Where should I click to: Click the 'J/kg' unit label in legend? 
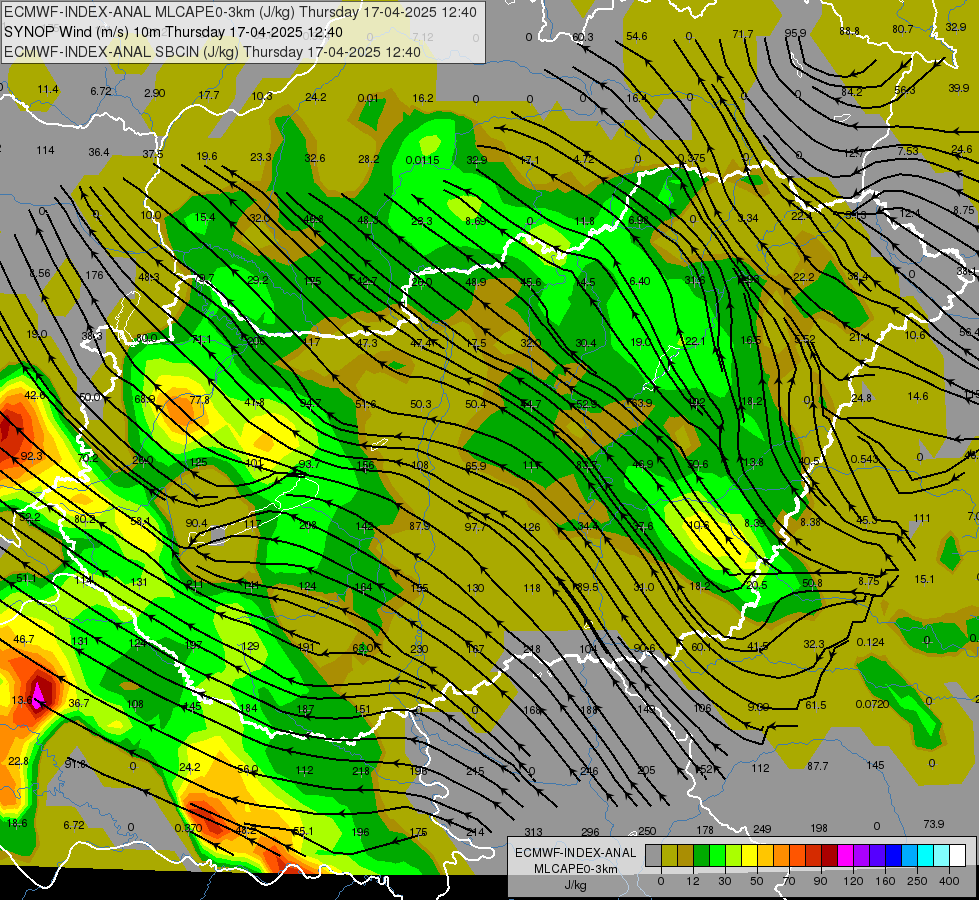coord(575,885)
